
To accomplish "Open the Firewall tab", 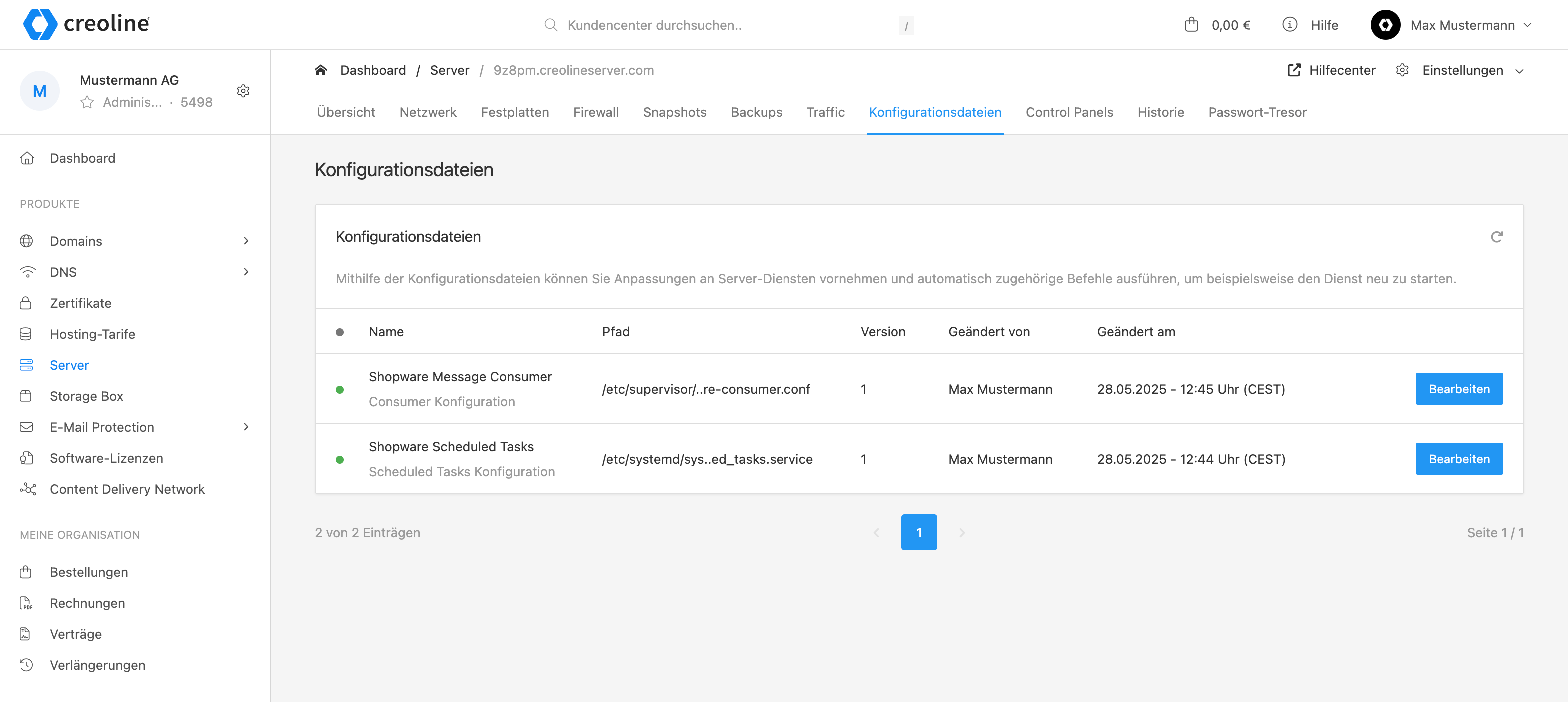I will click(596, 112).
